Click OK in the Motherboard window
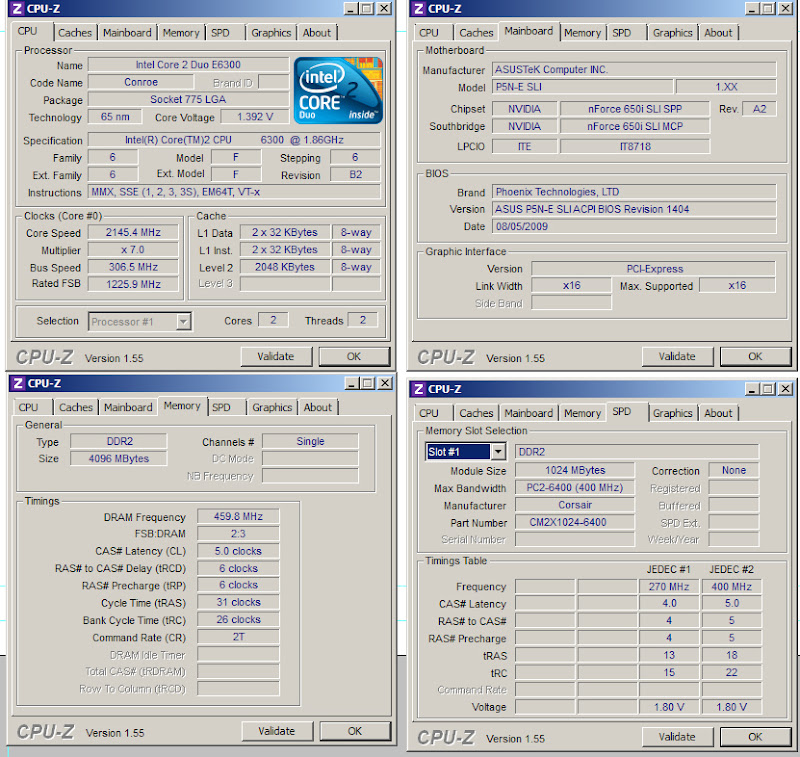This screenshot has width=800, height=757. tap(756, 357)
